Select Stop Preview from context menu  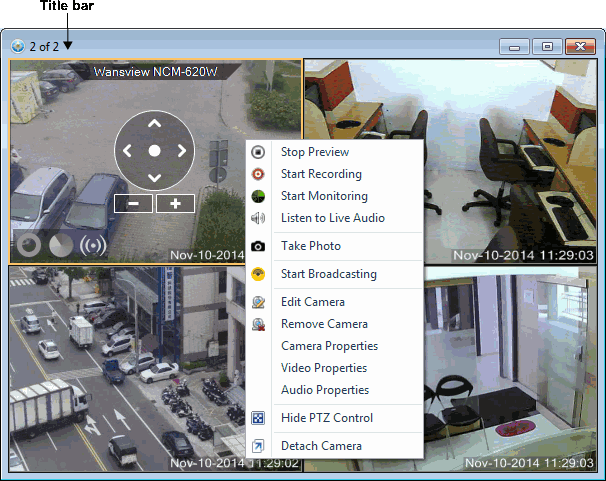314,152
